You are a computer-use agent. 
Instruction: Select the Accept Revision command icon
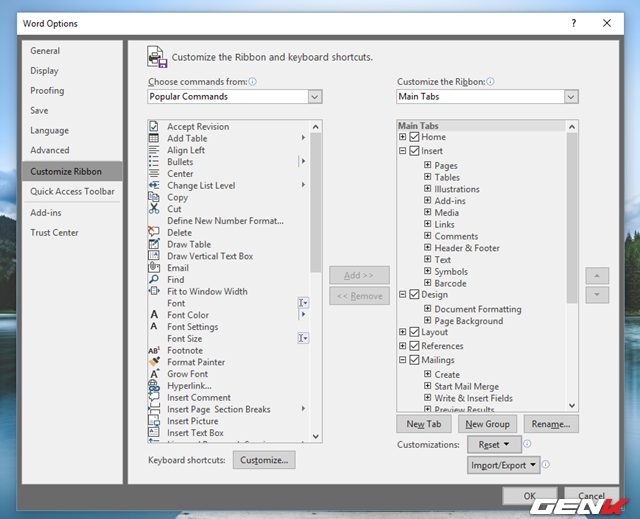coord(154,126)
